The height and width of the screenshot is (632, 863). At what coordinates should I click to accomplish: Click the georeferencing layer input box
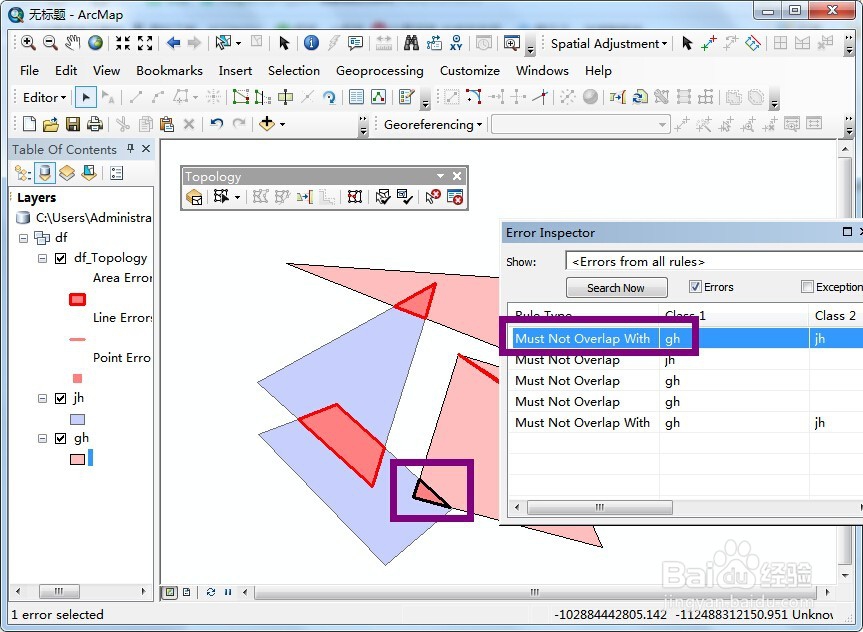(581, 125)
